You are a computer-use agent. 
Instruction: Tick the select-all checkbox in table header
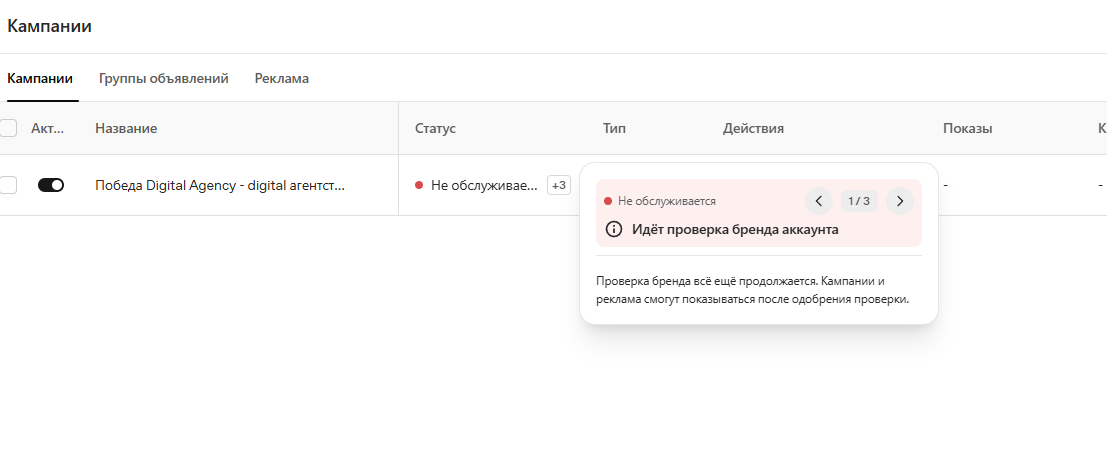click(8, 128)
